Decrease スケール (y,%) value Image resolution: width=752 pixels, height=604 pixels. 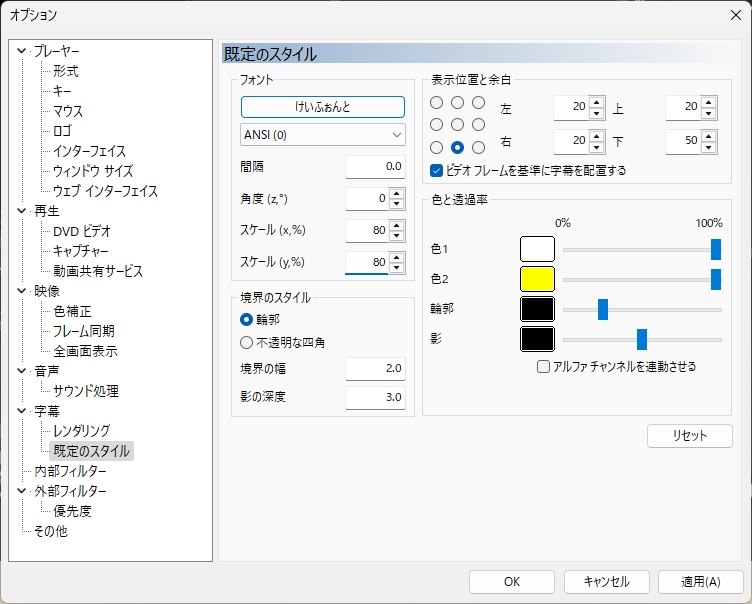[x=397, y=267]
